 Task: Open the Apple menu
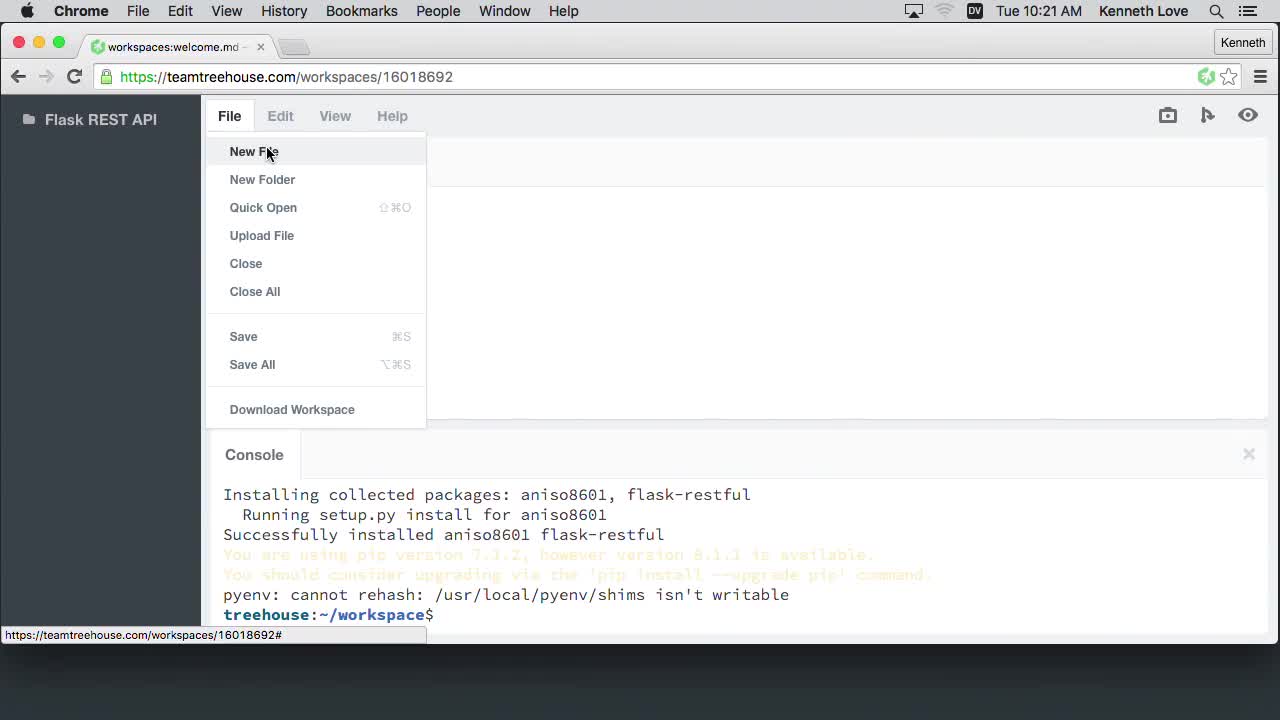(27, 11)
